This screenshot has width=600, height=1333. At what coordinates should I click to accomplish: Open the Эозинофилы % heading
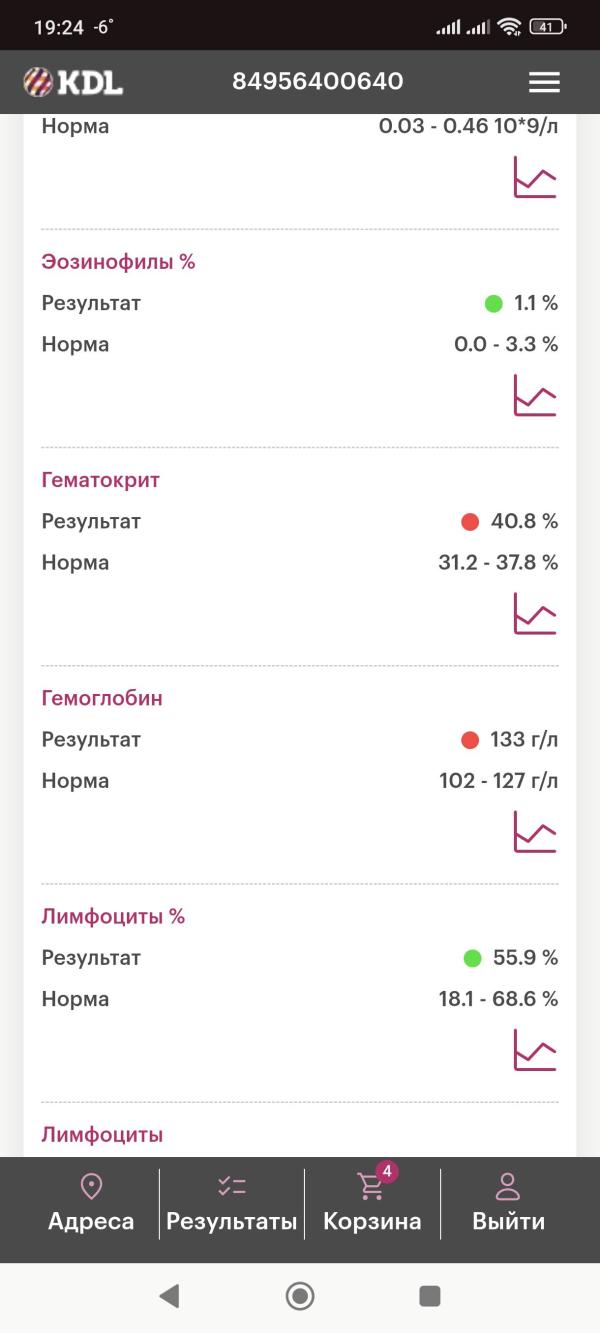(118, 262)
